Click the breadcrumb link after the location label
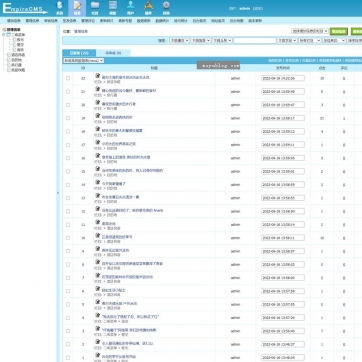 [81, 32]
